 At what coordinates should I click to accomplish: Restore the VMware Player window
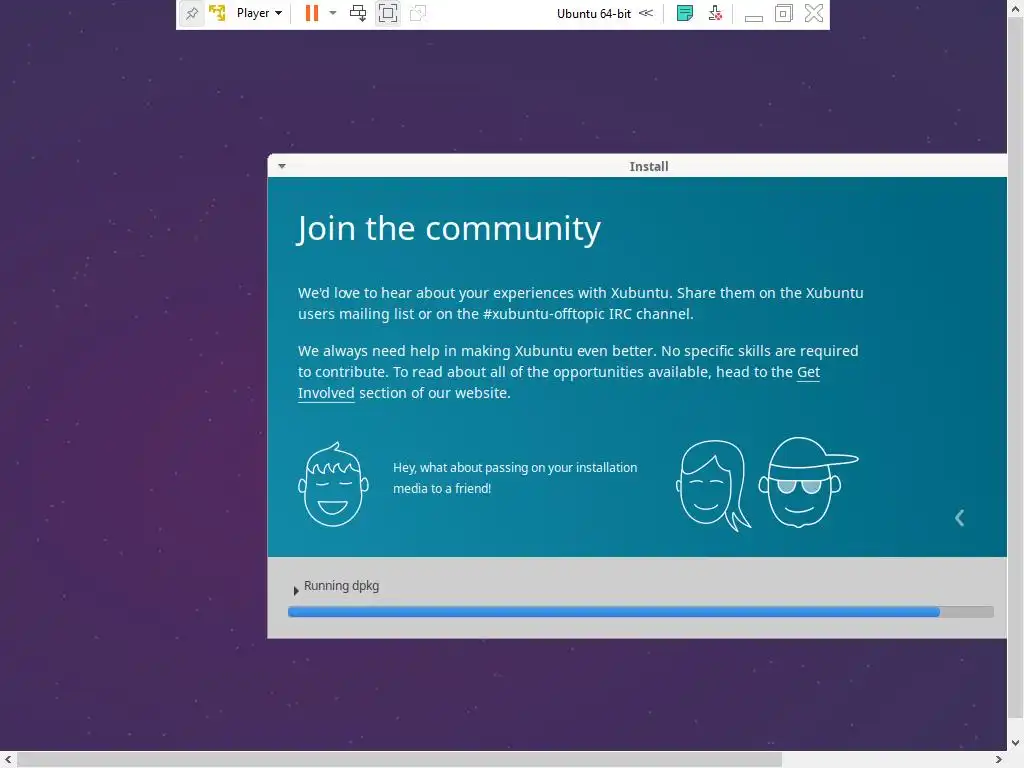click(784, 13)
